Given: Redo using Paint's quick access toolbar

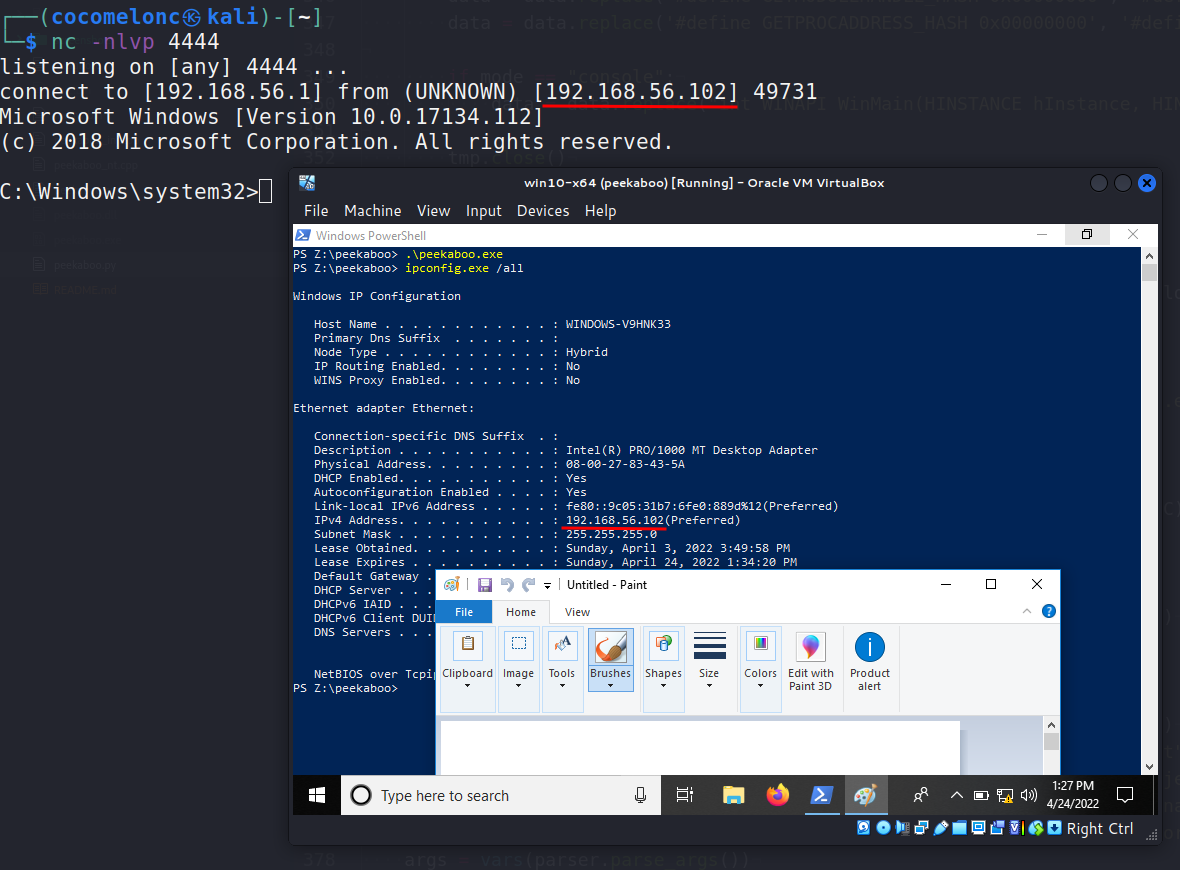Looking at the screenshot, I should pyautogui.click(x=528, y=585).
